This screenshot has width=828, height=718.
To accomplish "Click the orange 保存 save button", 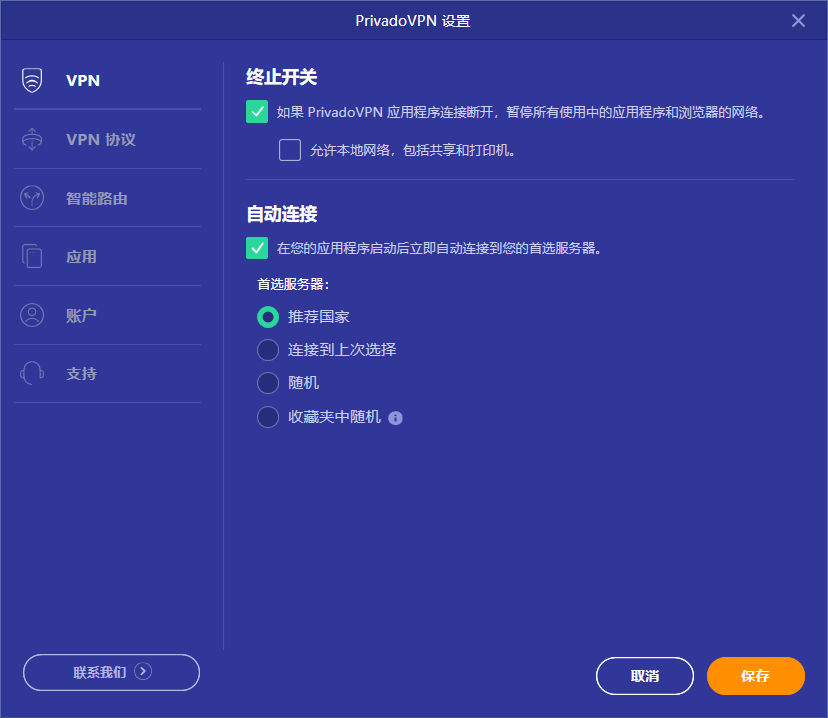I will tap(756, 676).
